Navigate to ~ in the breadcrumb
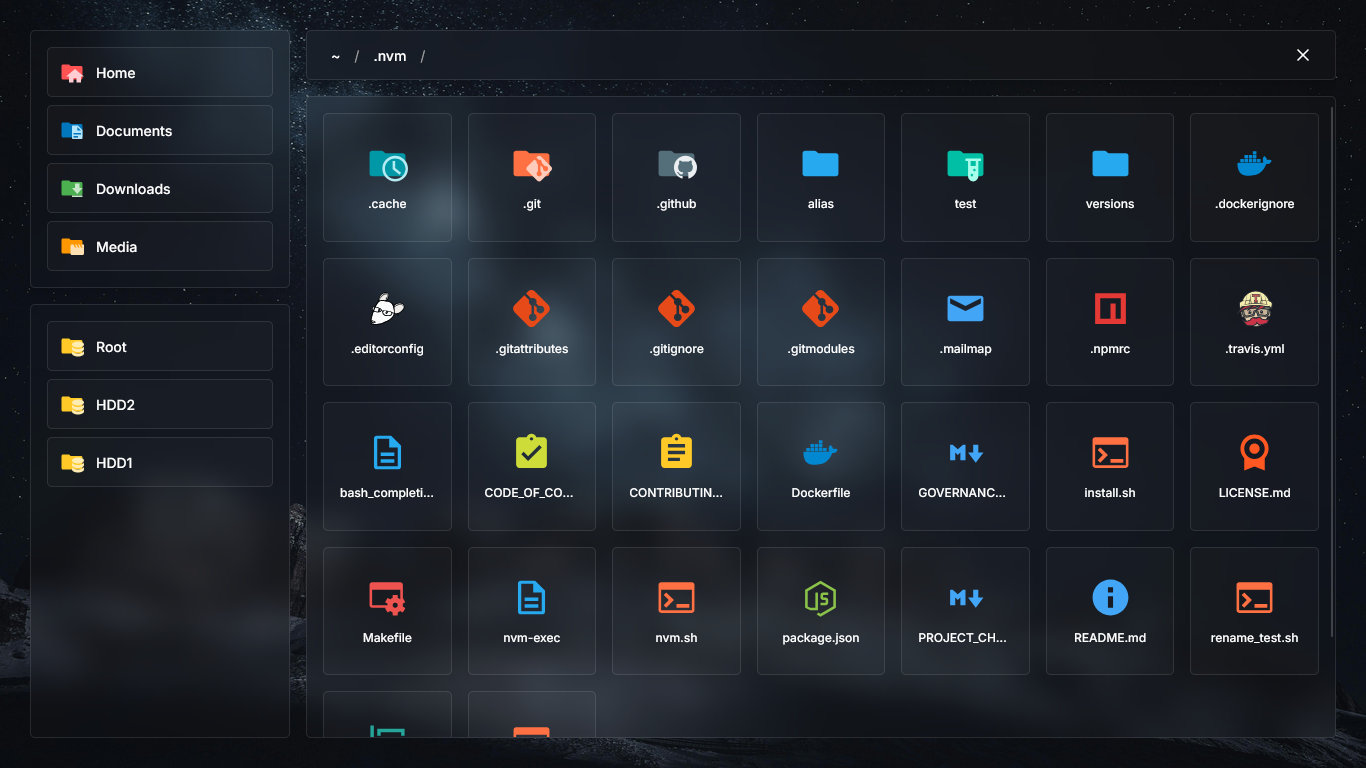 coord(336,56)
